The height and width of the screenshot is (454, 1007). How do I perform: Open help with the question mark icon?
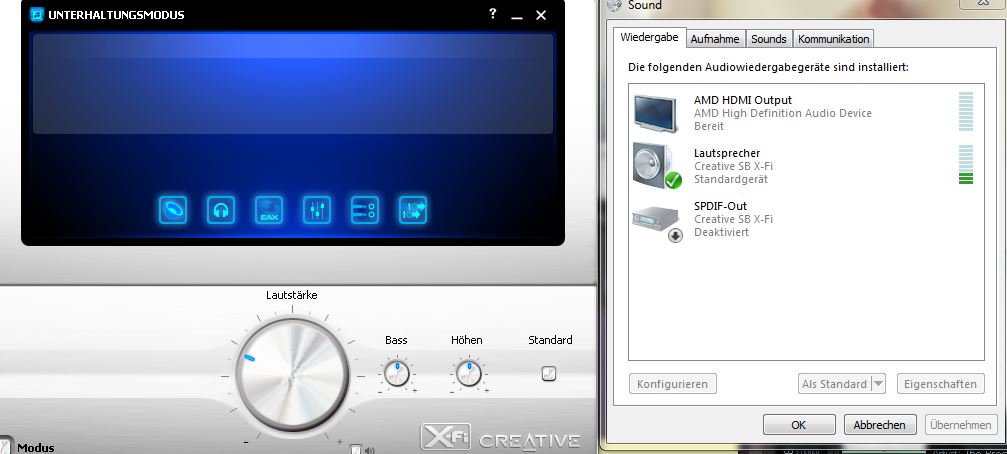point(493,13)
